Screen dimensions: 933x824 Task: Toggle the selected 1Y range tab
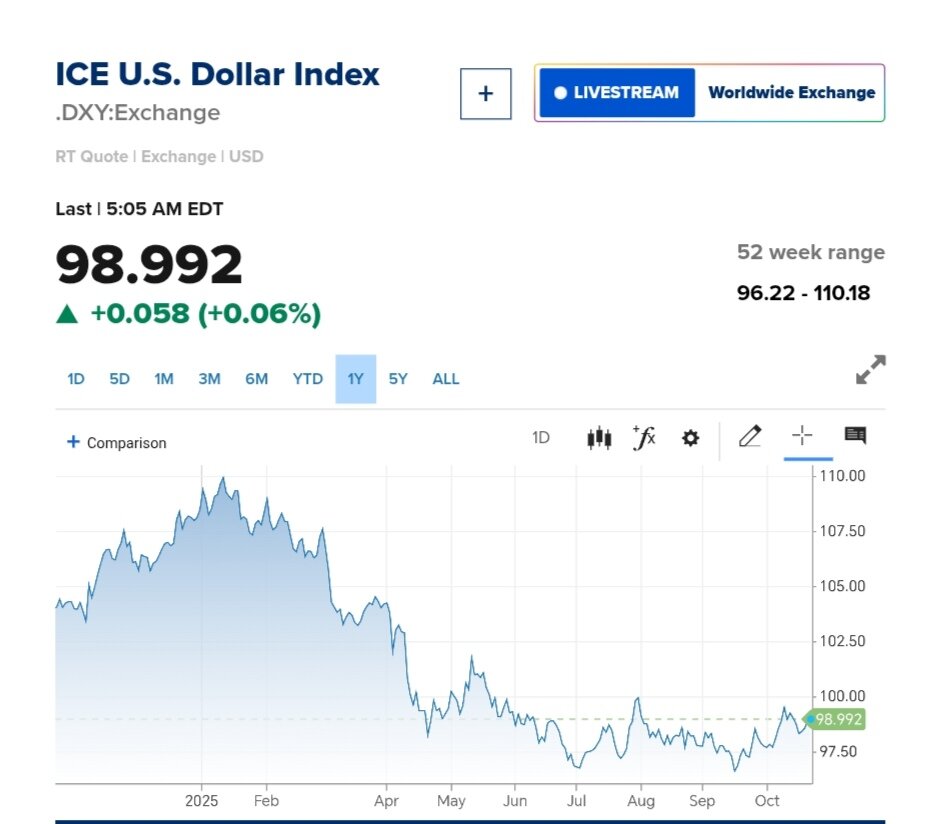(x=355, y=379)
